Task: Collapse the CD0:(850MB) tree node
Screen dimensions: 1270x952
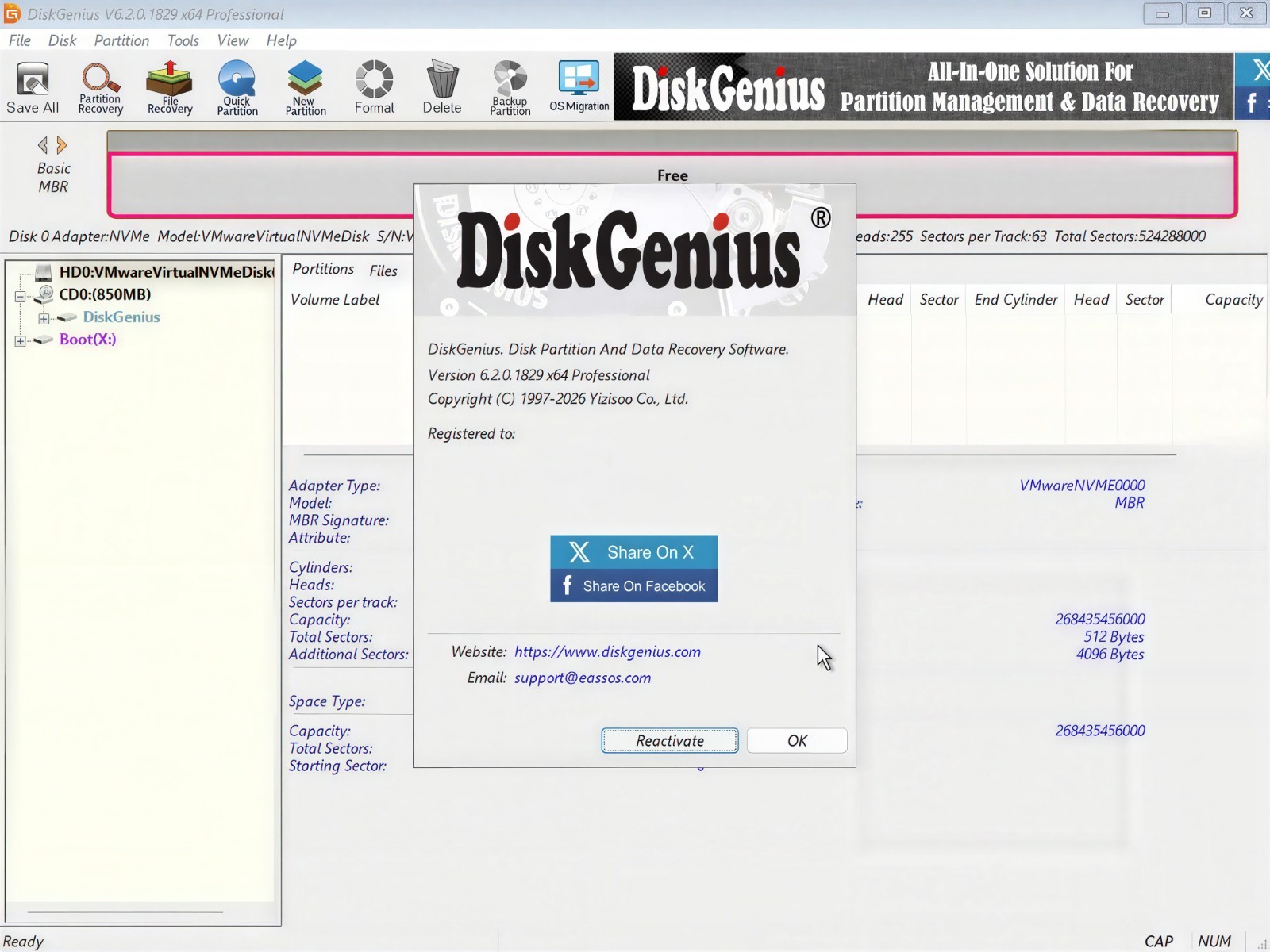Action: (x=21, y=296)
